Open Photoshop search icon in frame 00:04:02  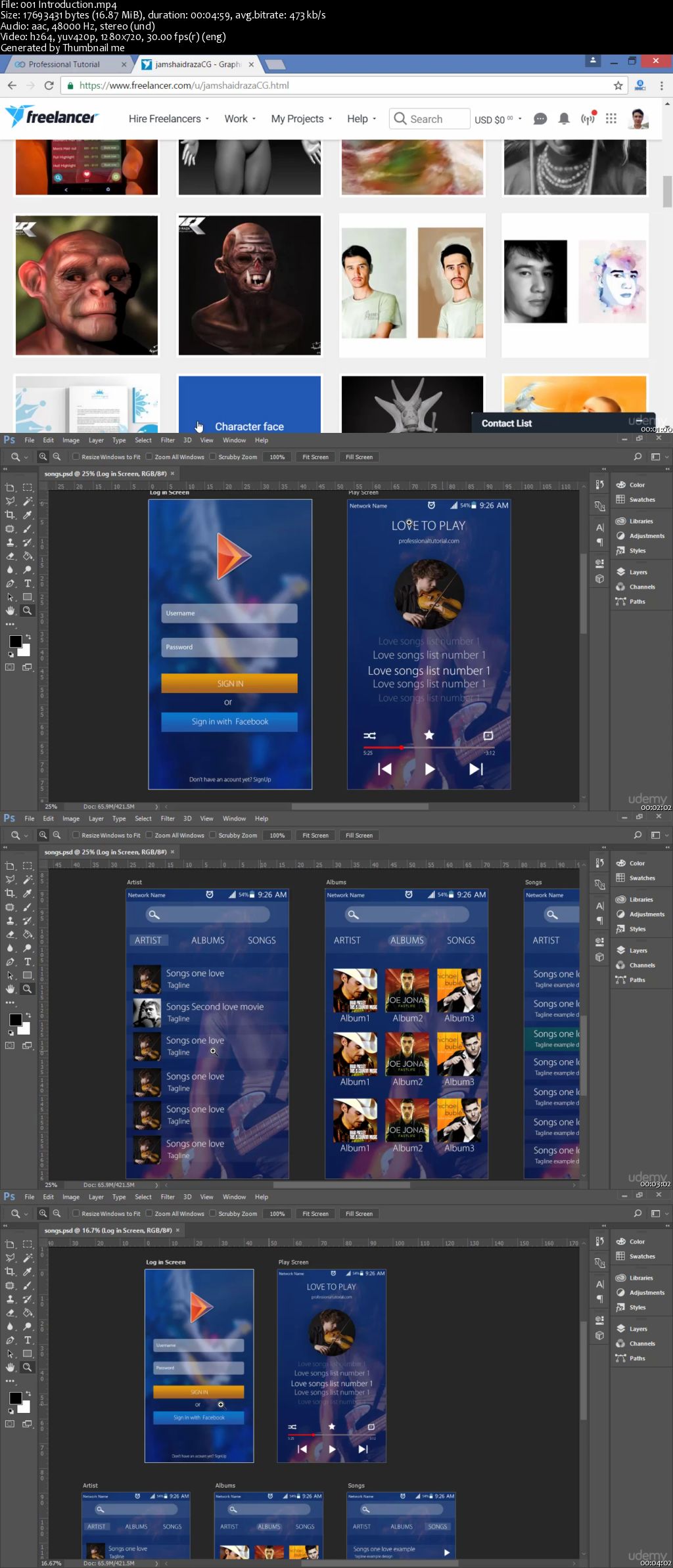[638, 1213]
